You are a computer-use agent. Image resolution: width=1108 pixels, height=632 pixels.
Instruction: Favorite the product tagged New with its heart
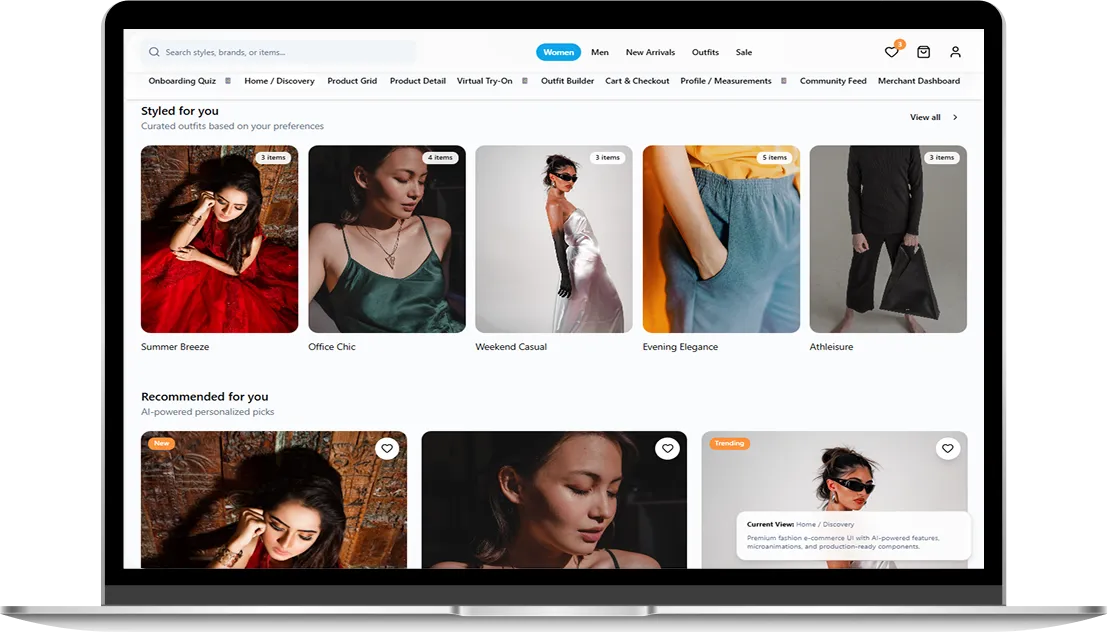[387, 449]
